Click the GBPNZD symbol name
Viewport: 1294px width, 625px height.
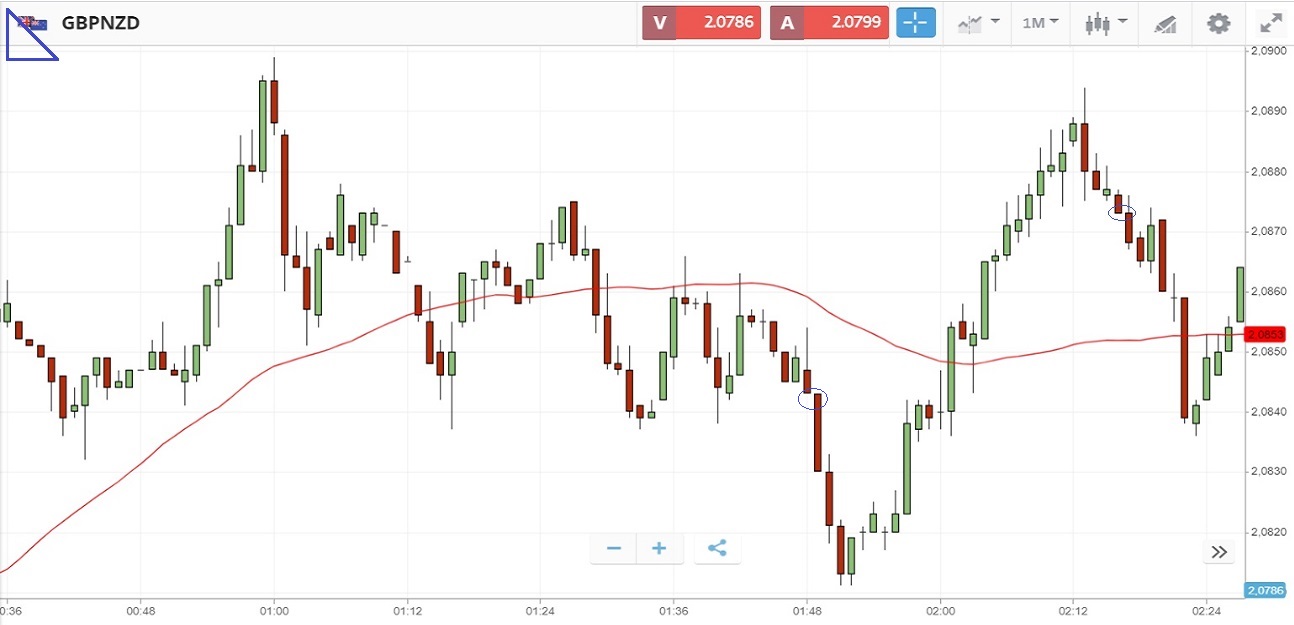[100, 23]
